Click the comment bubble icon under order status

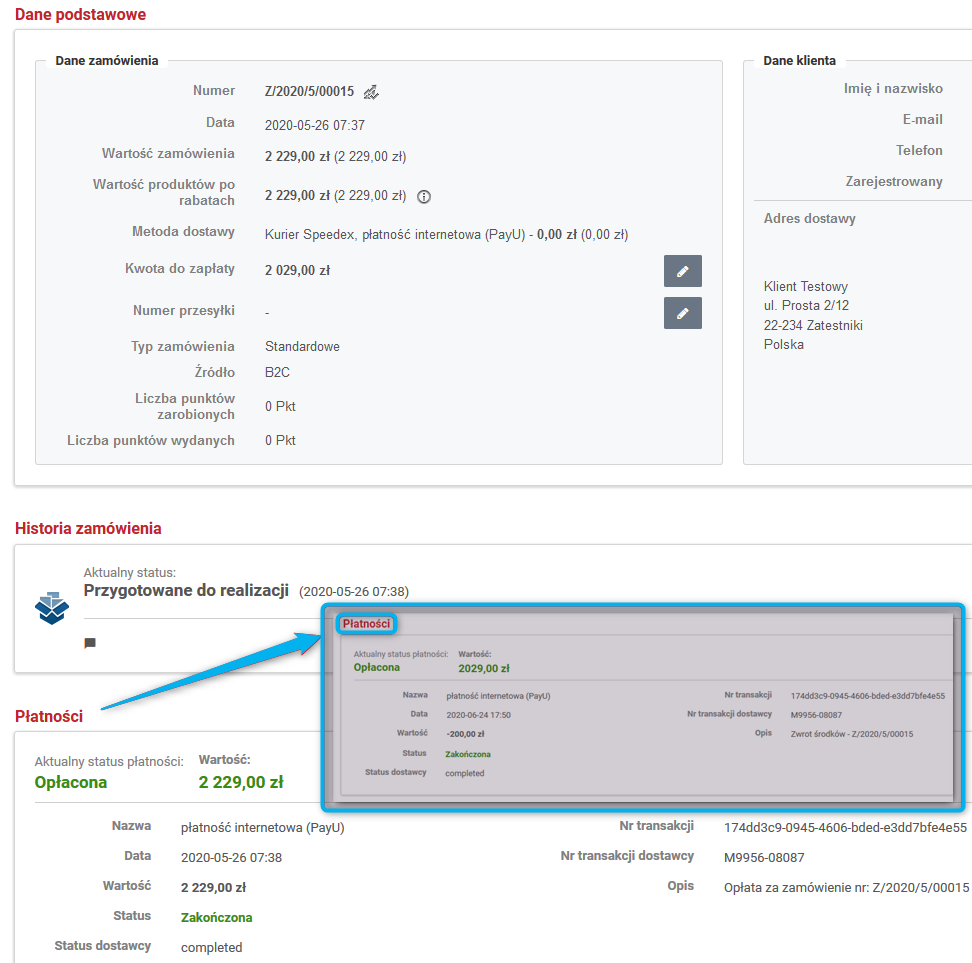click(90, 643)
